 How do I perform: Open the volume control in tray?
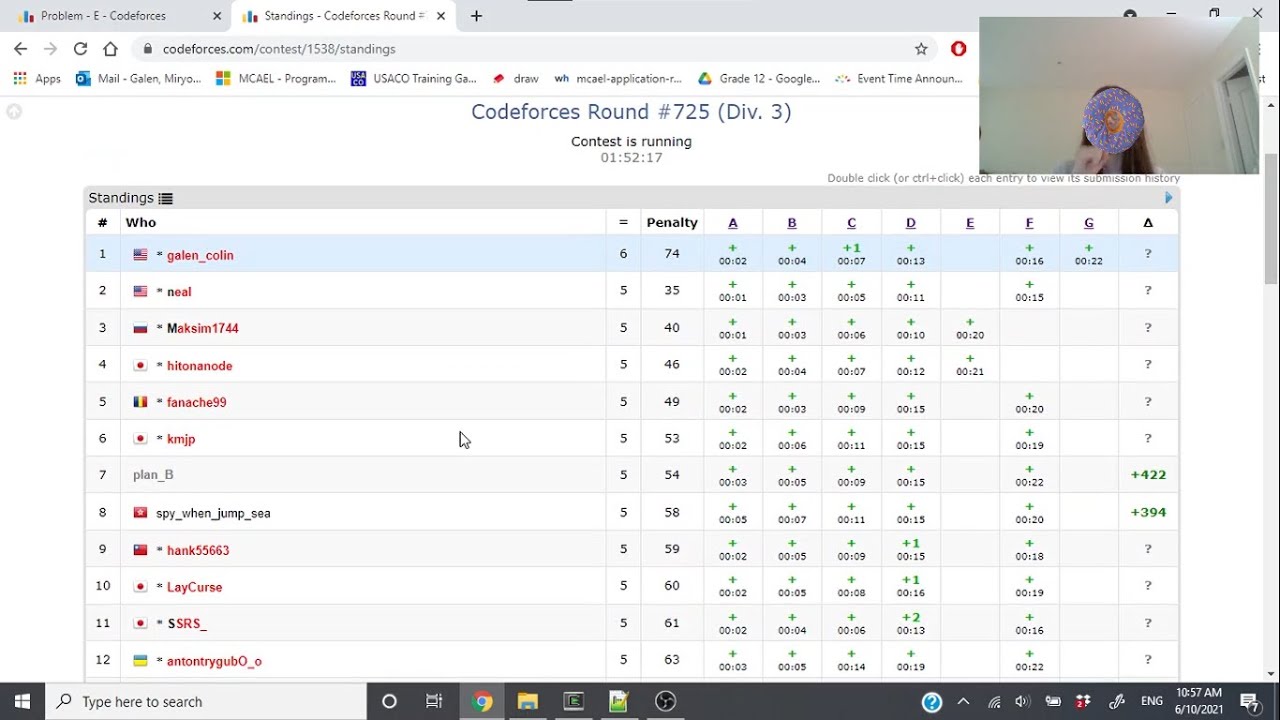click(1022, 702)
